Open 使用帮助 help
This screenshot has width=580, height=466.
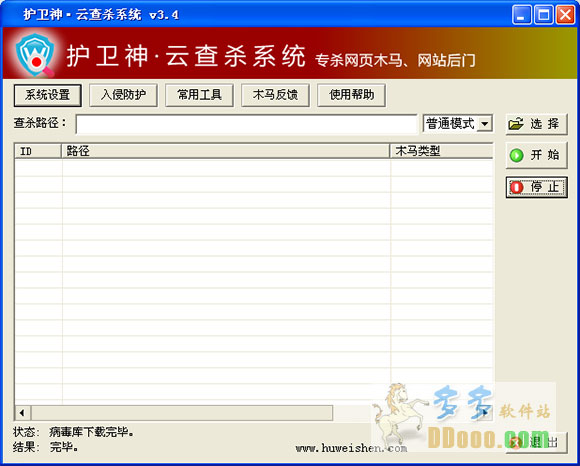[x=351, y=95]
